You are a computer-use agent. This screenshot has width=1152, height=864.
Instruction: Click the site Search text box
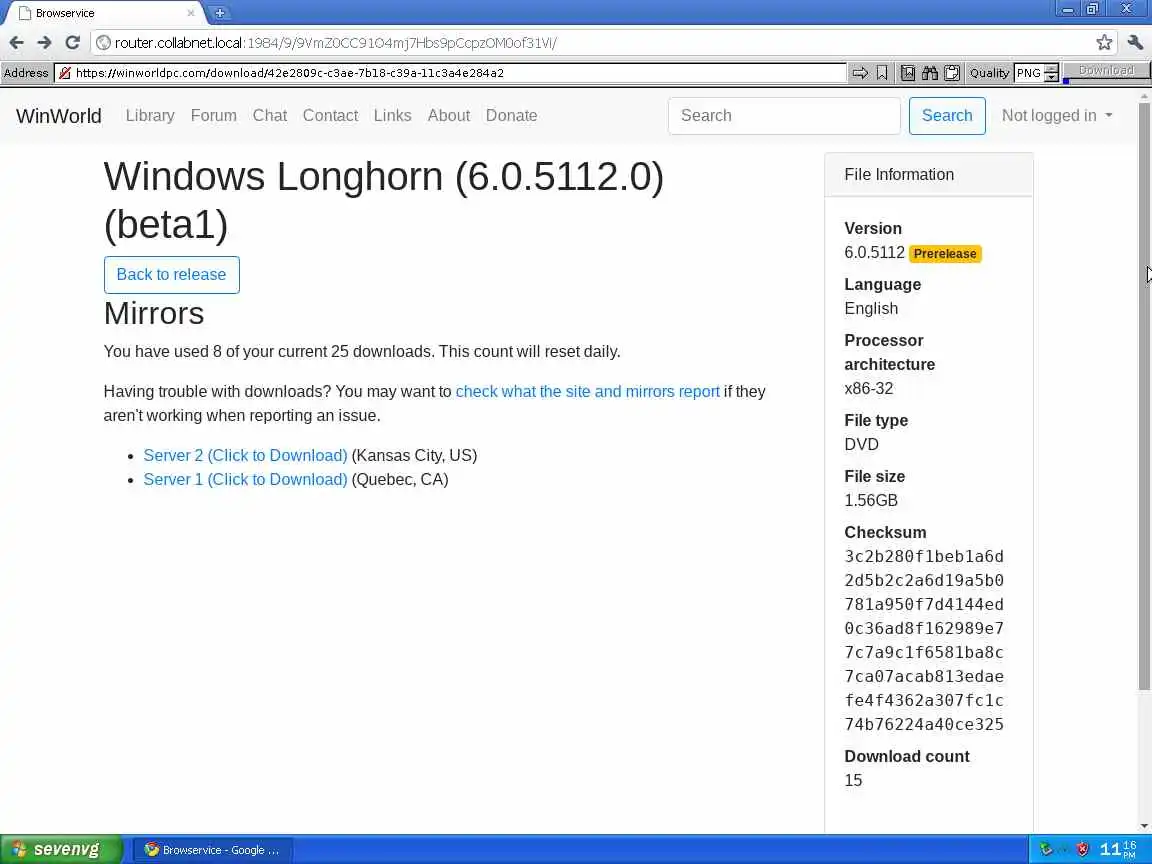click(x=784, y=115)
